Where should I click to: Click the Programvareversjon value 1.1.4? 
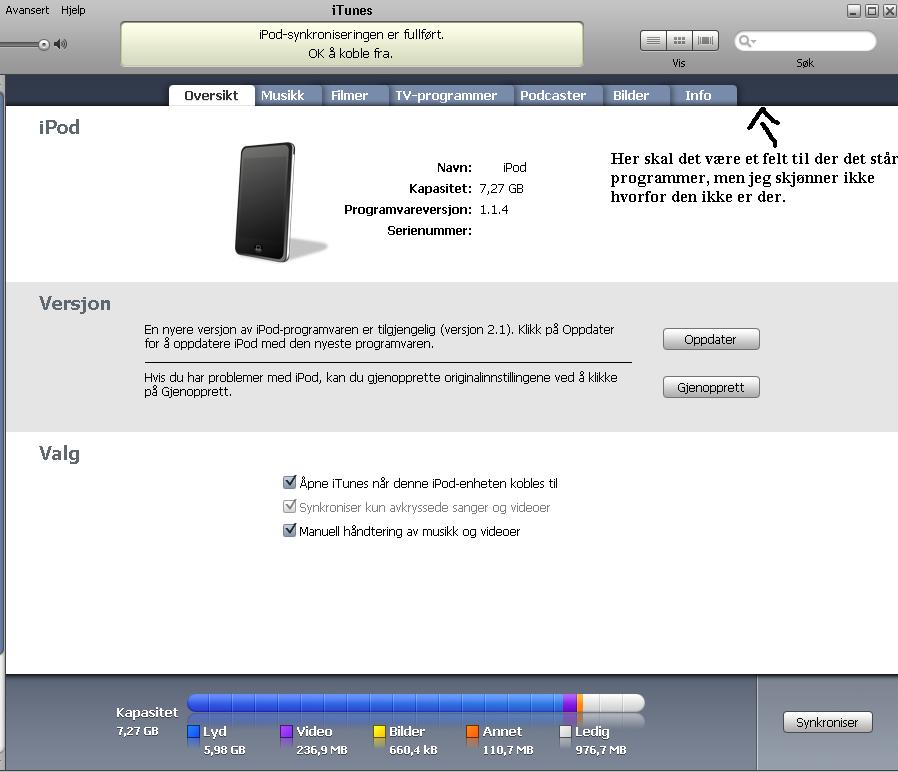pos(494,210)
